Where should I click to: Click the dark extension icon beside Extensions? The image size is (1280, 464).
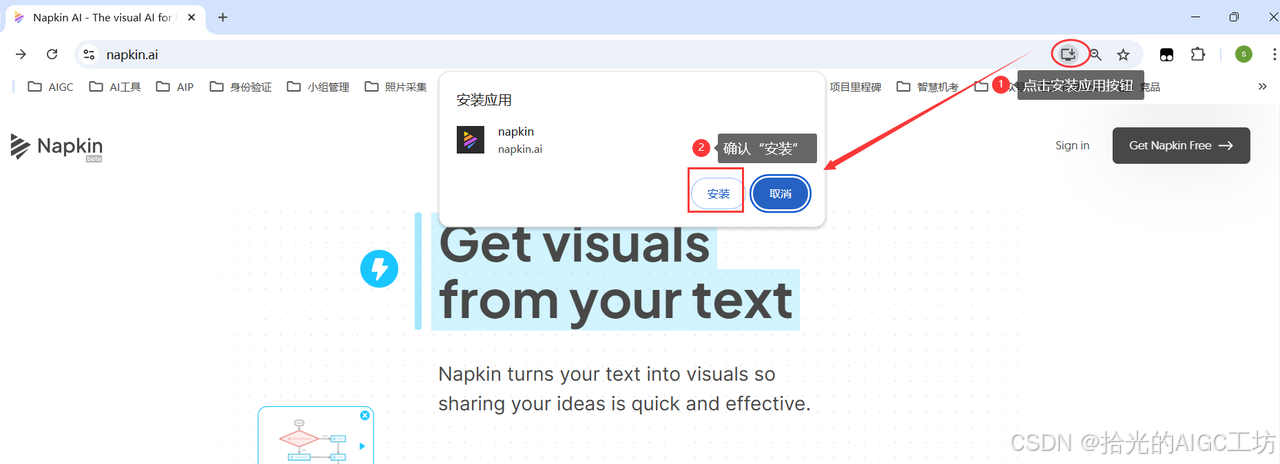[1166, 54]
